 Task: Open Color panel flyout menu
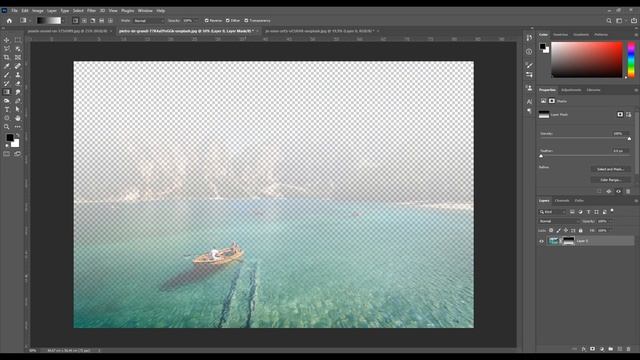(x=636, y=35)
